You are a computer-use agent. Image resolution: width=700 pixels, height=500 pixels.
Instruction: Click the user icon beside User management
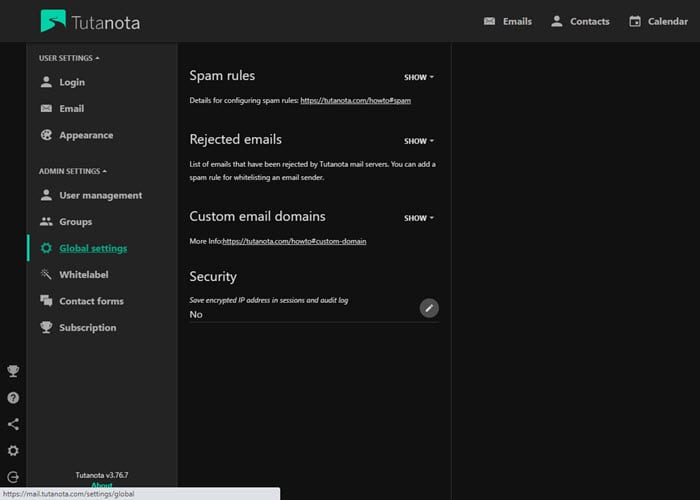click(46, 195)
